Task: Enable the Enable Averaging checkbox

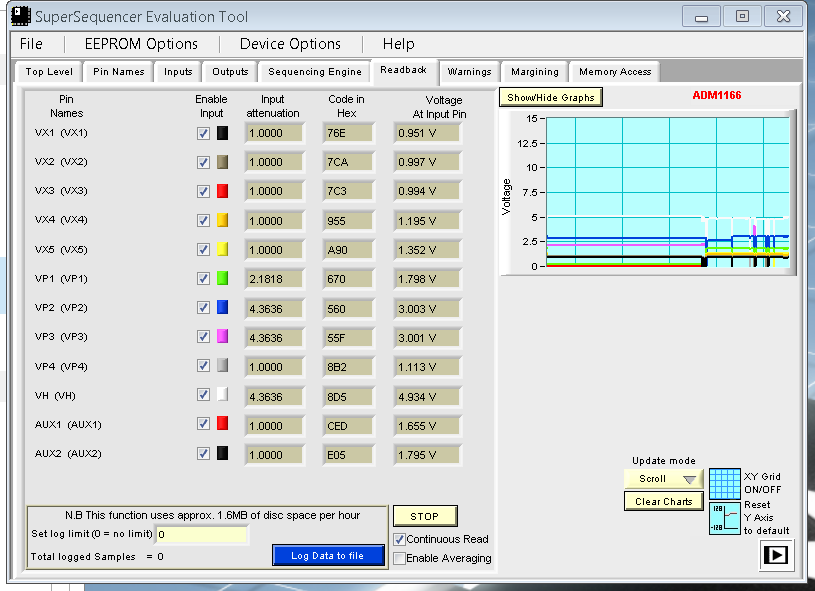Action: (x=399, y=558)
